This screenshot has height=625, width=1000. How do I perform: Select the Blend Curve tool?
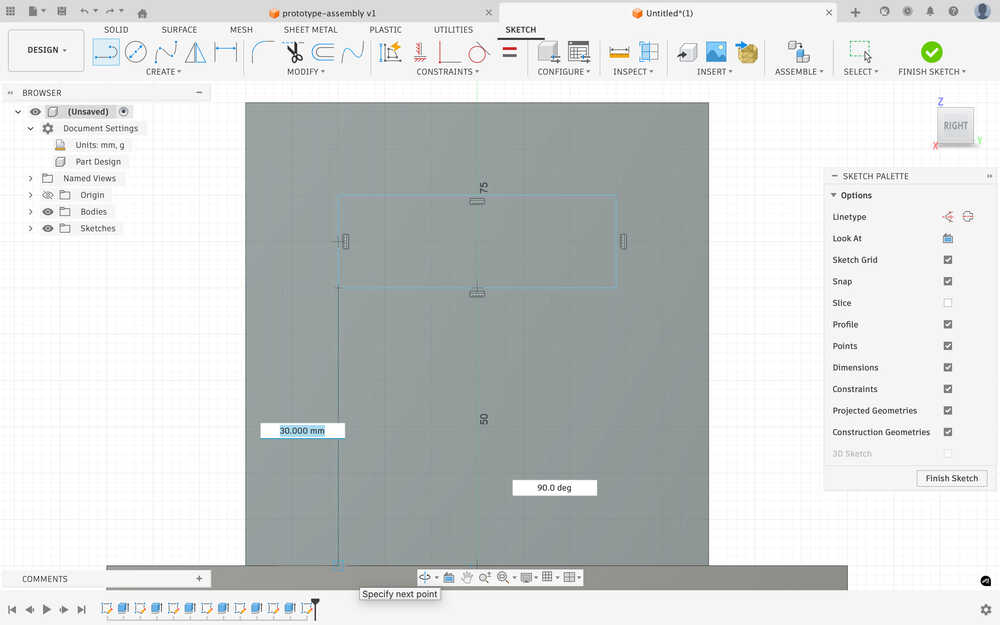pos(353,52)
